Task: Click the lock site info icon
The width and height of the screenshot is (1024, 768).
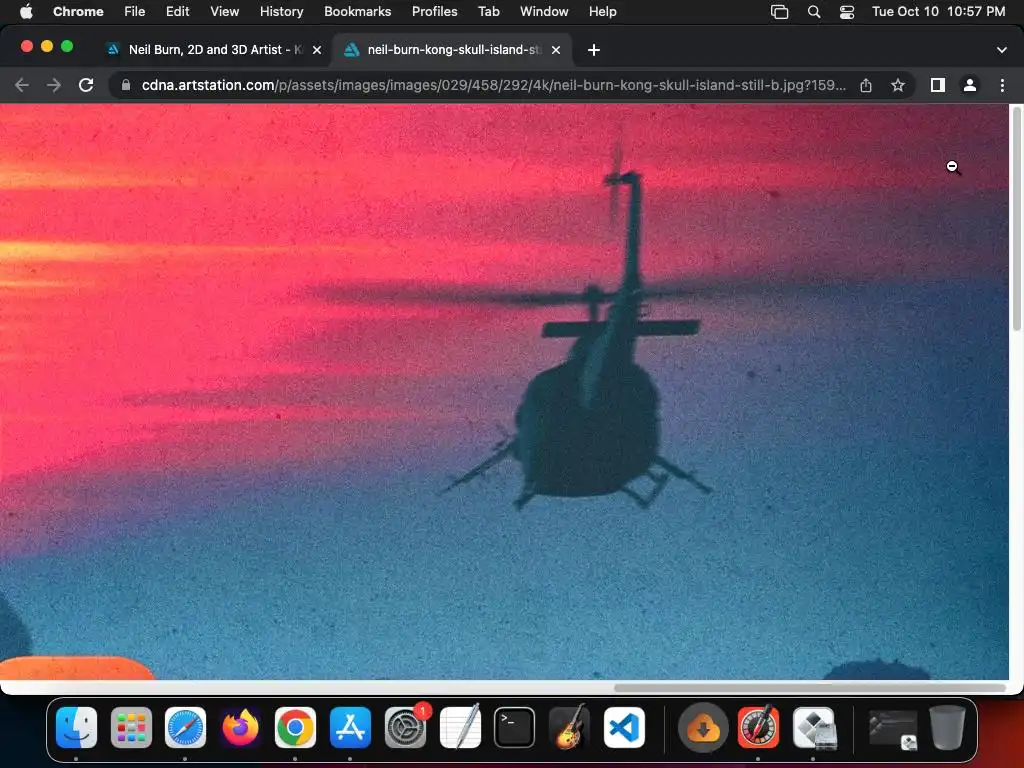Action: [126, 85]
